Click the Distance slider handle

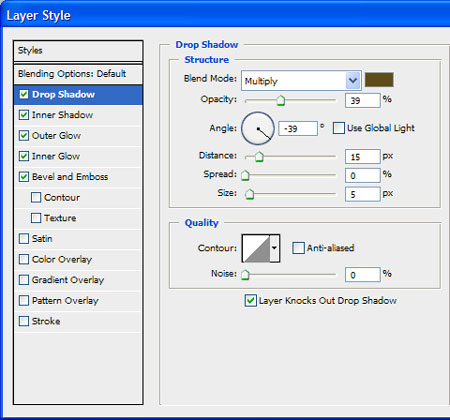tap(259, 156)
